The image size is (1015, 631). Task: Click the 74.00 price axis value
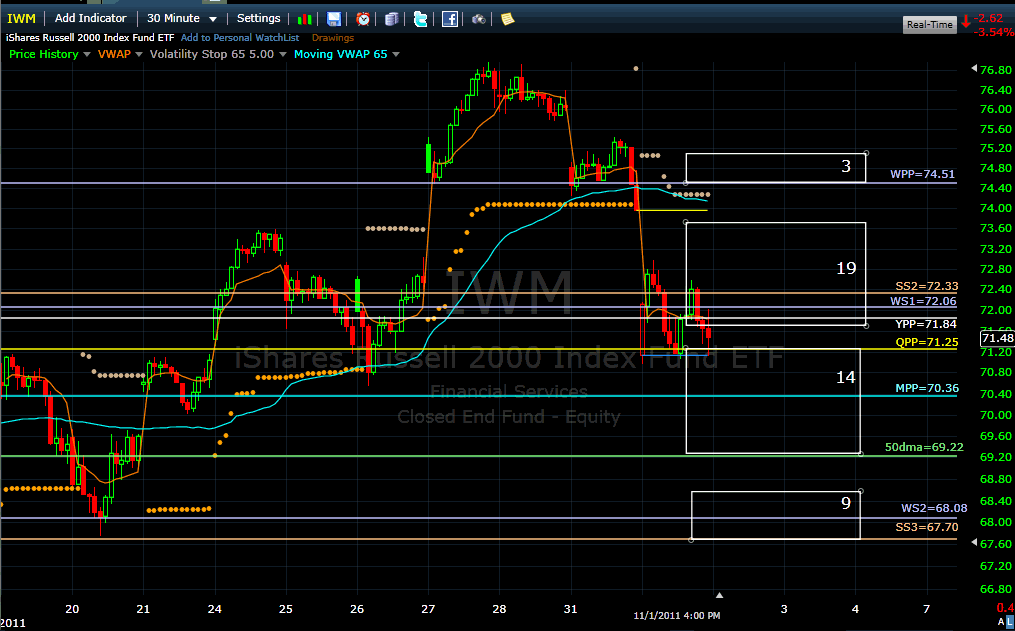point(996,208)
